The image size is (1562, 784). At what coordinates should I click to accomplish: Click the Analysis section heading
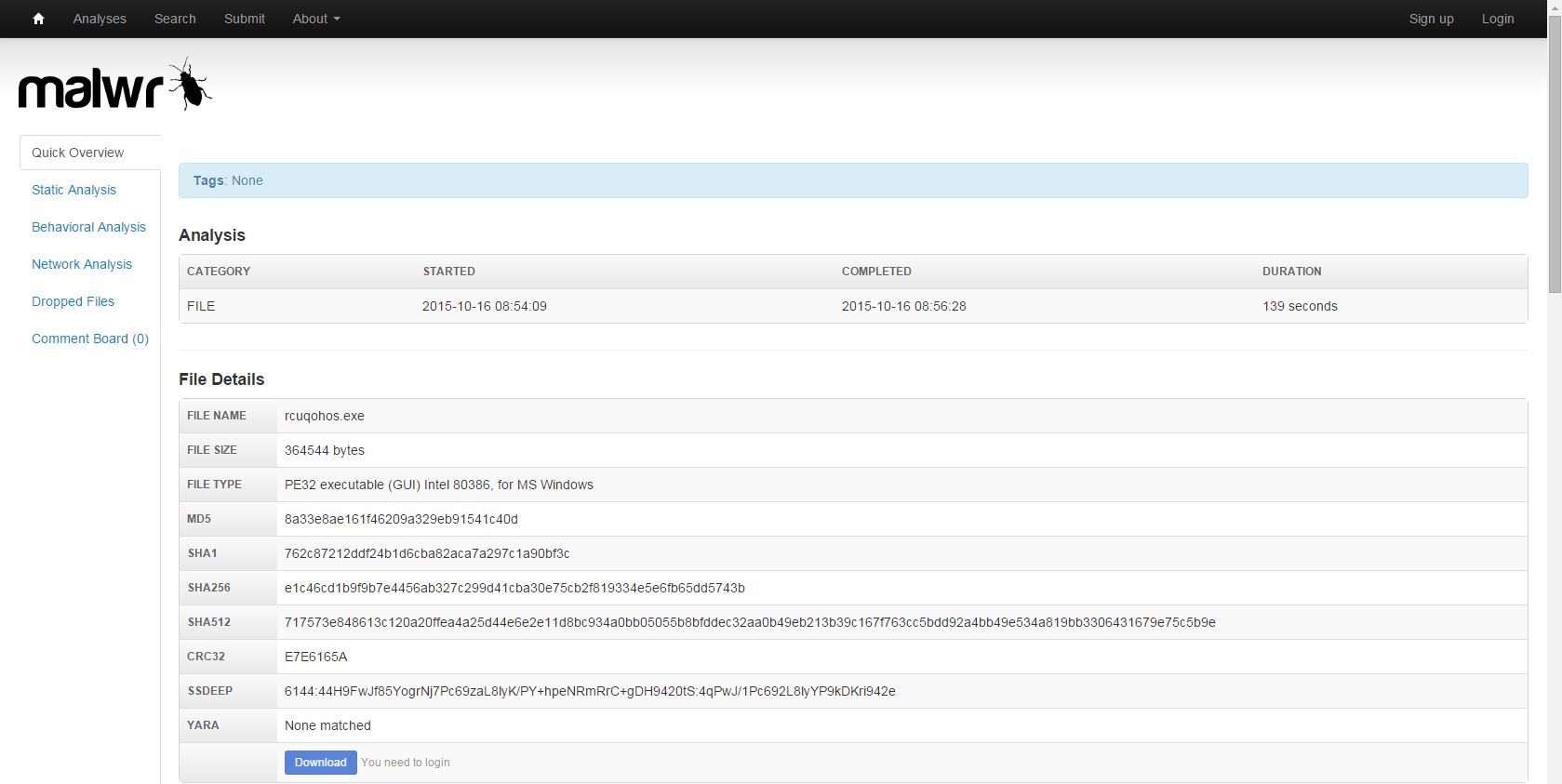212,235
